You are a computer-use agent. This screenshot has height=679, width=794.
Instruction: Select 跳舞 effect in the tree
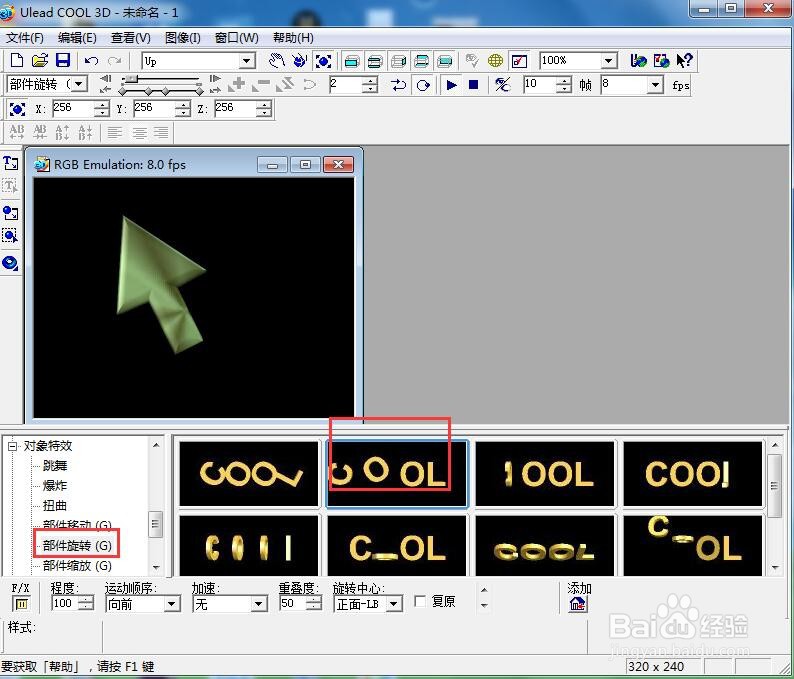click(55, 465)
